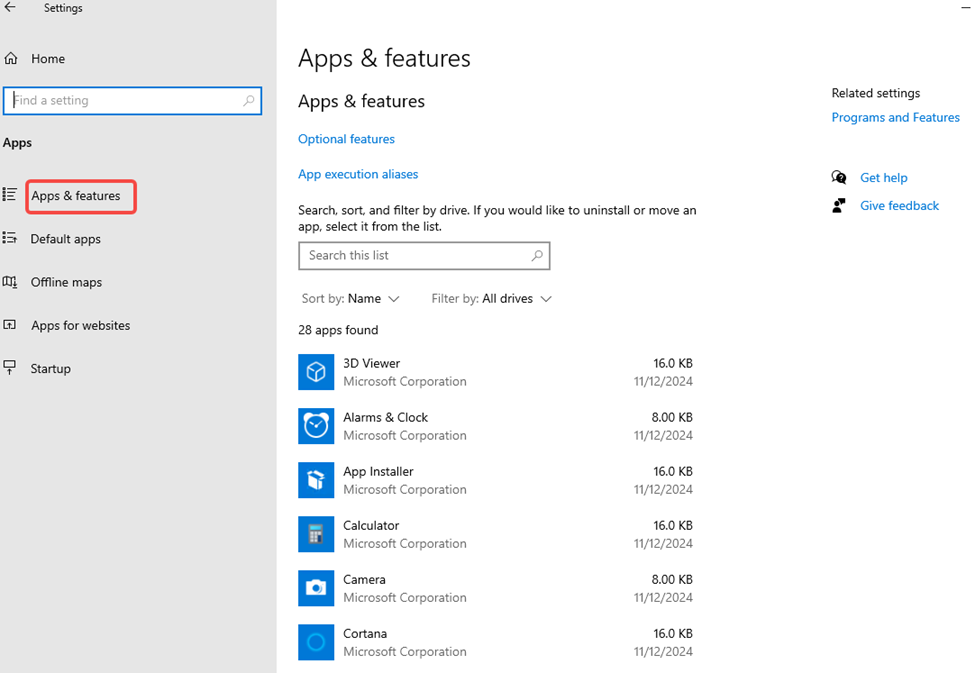Open App execution aliases link
The image size is (975, 673).
click(358, 174)
